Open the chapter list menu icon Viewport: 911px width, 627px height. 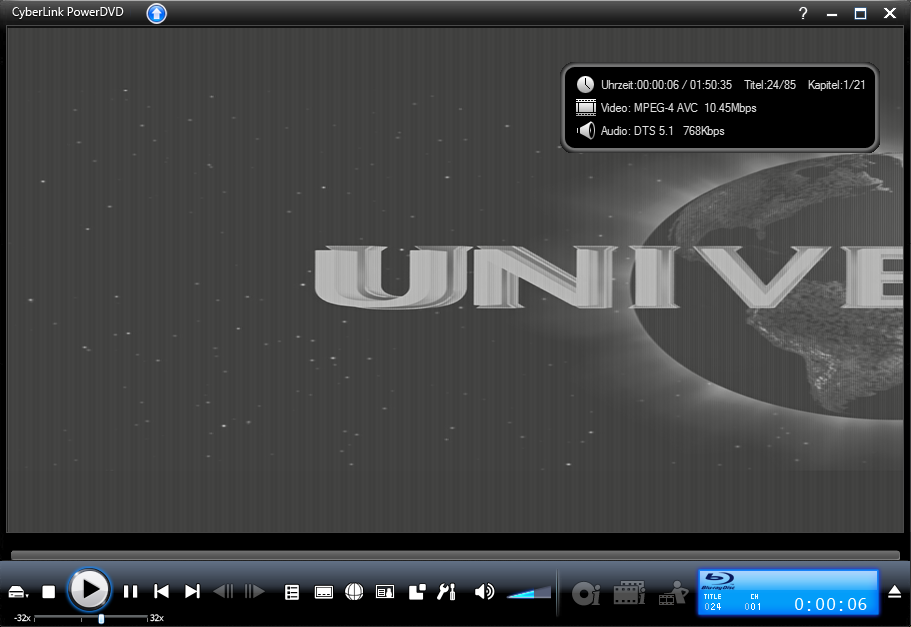292,592
